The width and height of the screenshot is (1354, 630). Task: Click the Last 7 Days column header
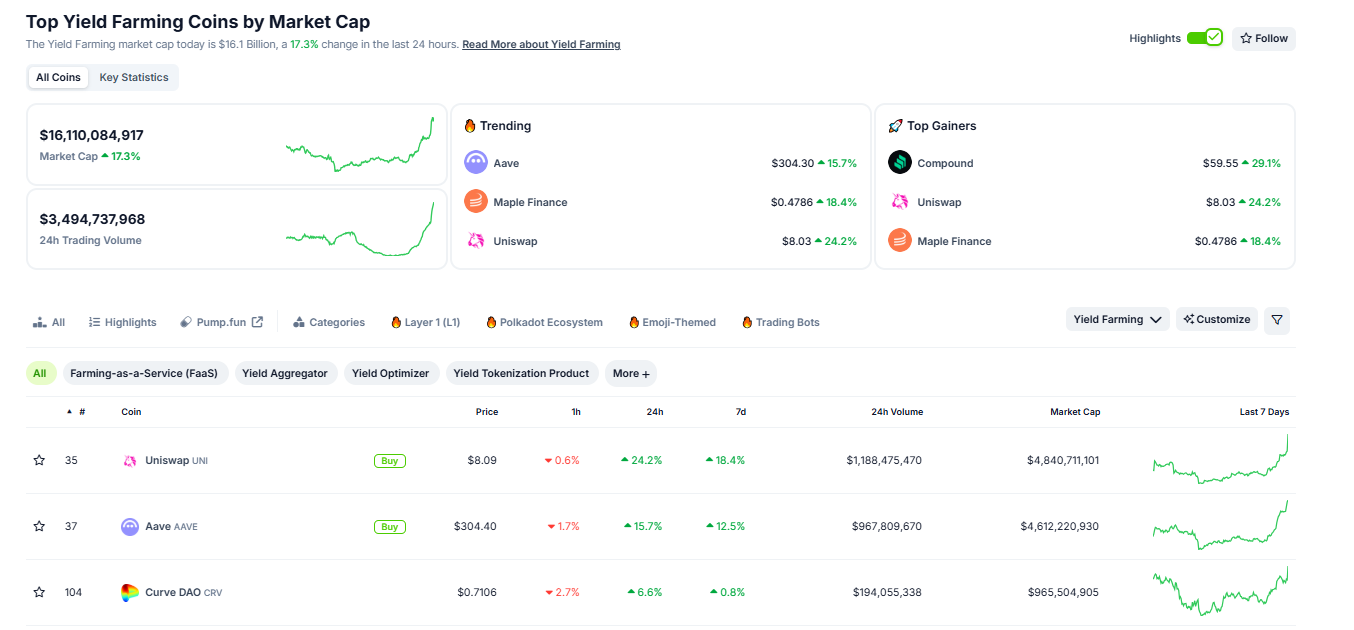pyautogui.click(x=1264, y=412)
